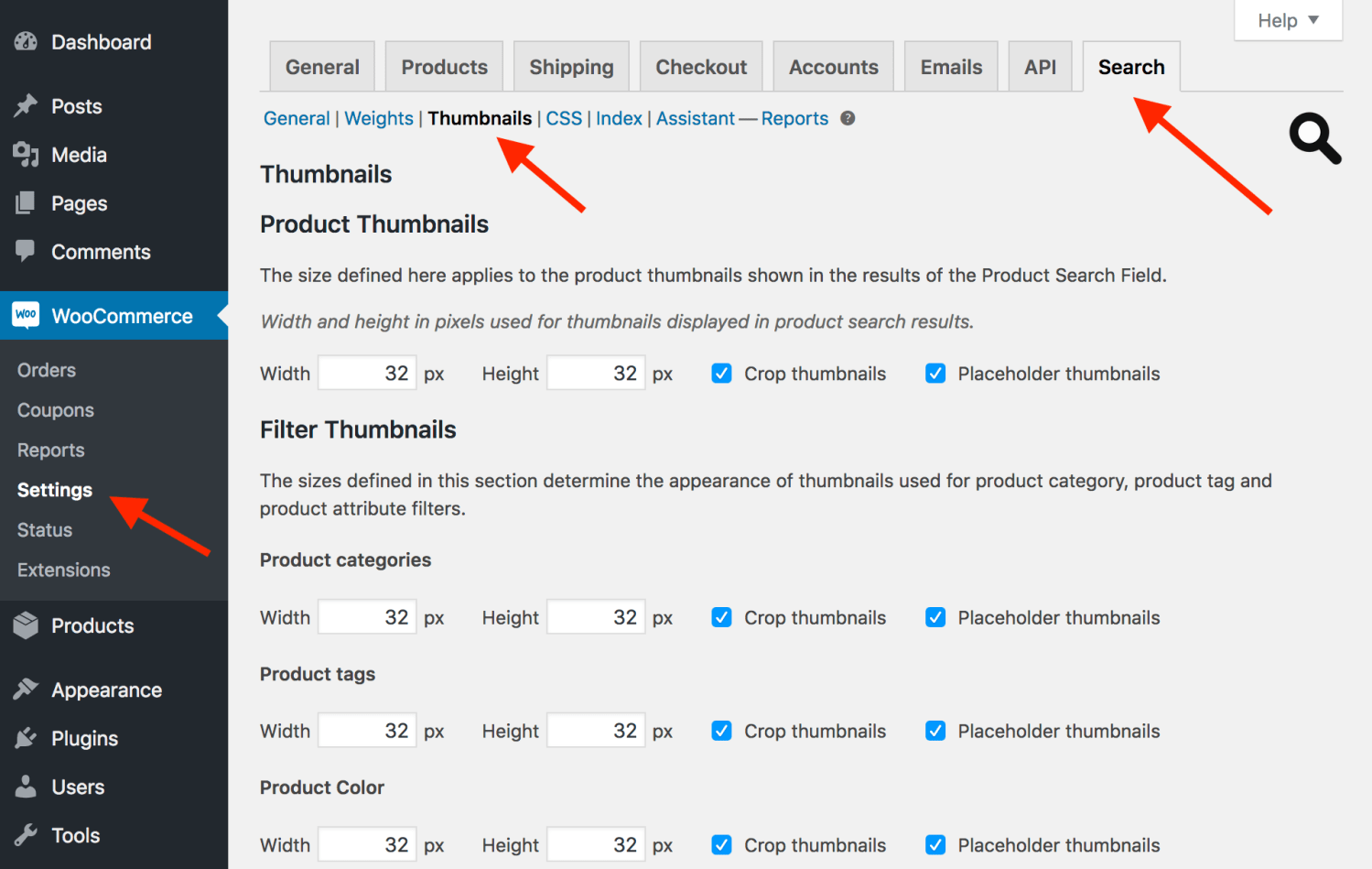Viewport: 1372px width, 869px height.
Task: Disable Crop thumbnails for Product Thumbnails
Action: coord(721,373)
